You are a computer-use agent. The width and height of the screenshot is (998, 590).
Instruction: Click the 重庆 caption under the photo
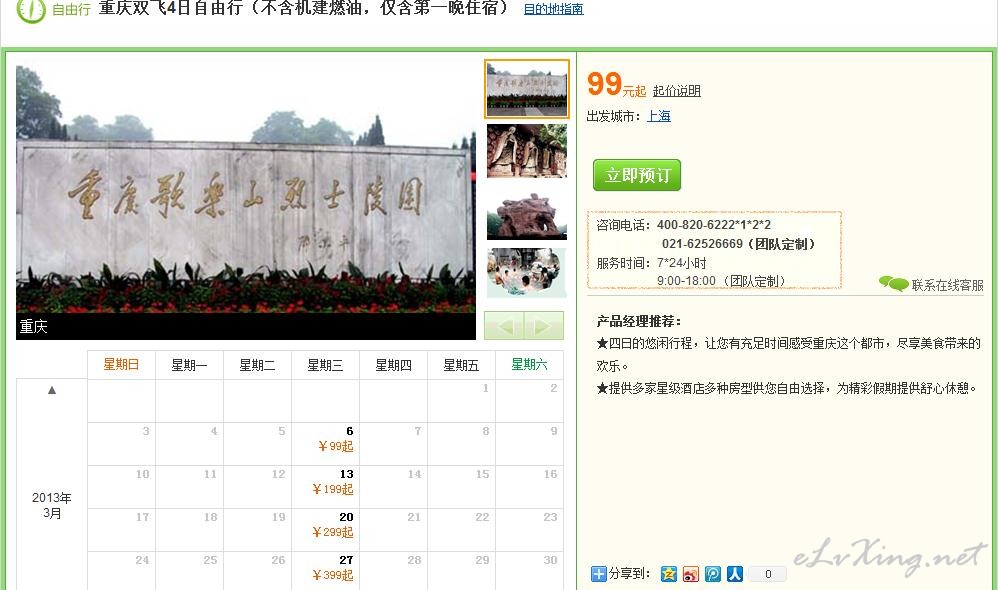(33, 327)
